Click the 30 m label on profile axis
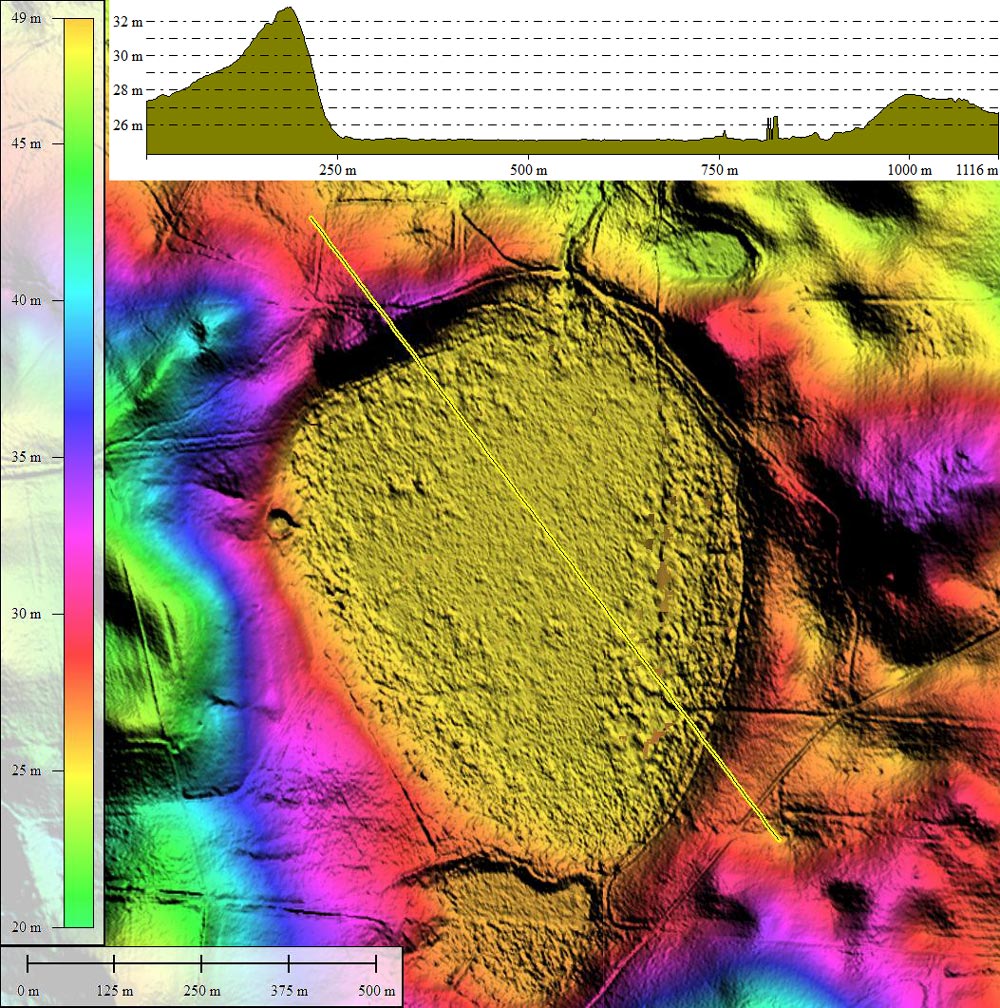Image resolution: width=1000 pixels, height=1008 pixels. [128, 56]
